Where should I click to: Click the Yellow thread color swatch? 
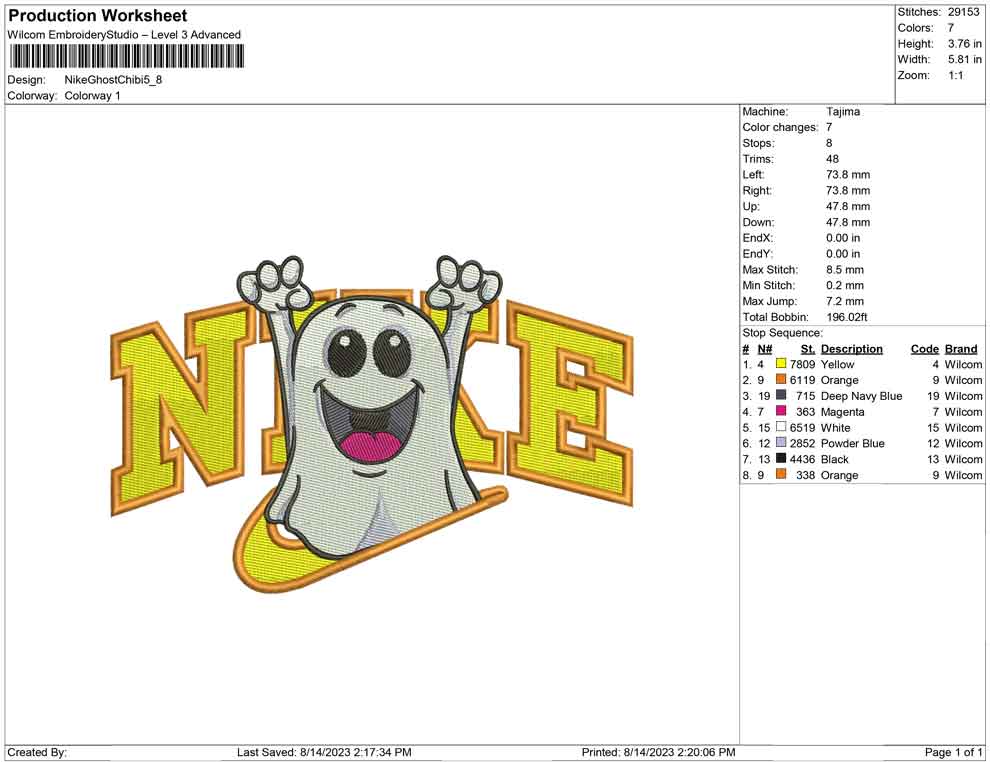pyautogui.click(x=781, y=364)
